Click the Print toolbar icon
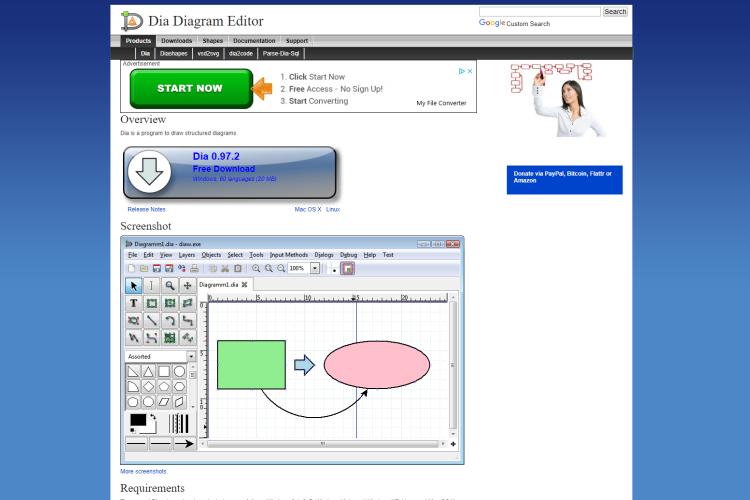The image size is (750, 500). pos(194,268)
